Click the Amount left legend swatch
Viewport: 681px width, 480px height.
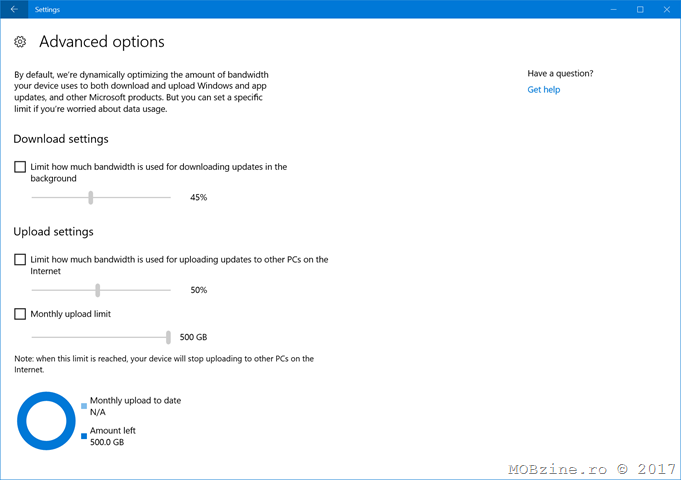pyautogui.click(x=84, y=436)
